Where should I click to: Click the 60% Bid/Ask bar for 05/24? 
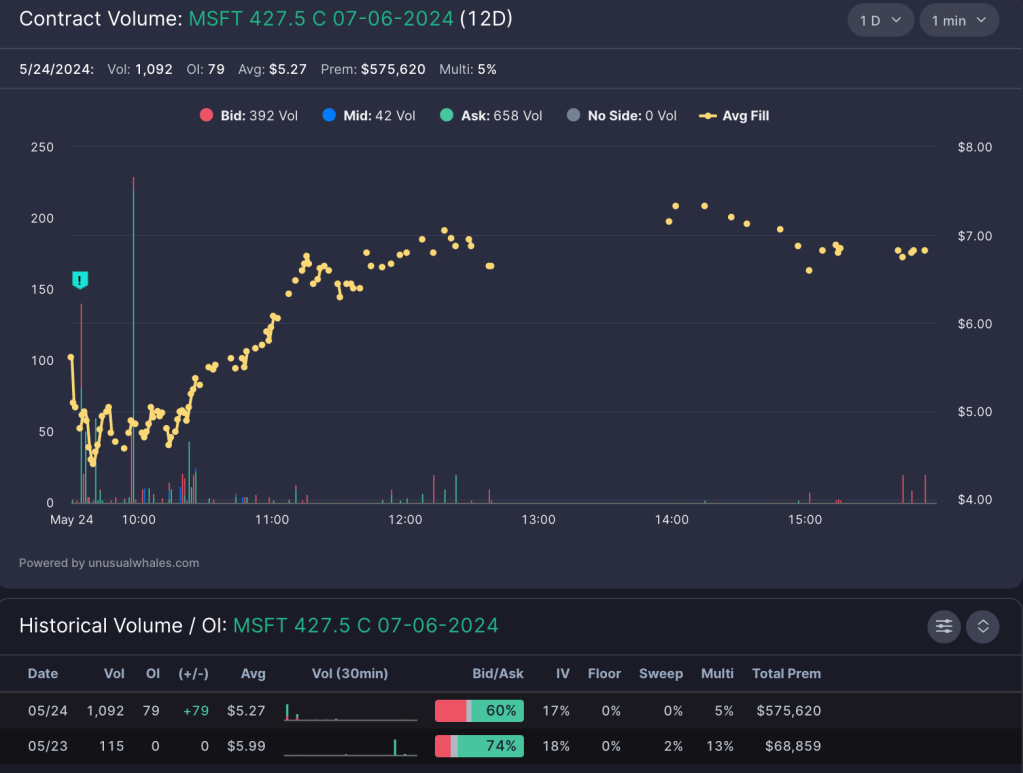[479, 711]
